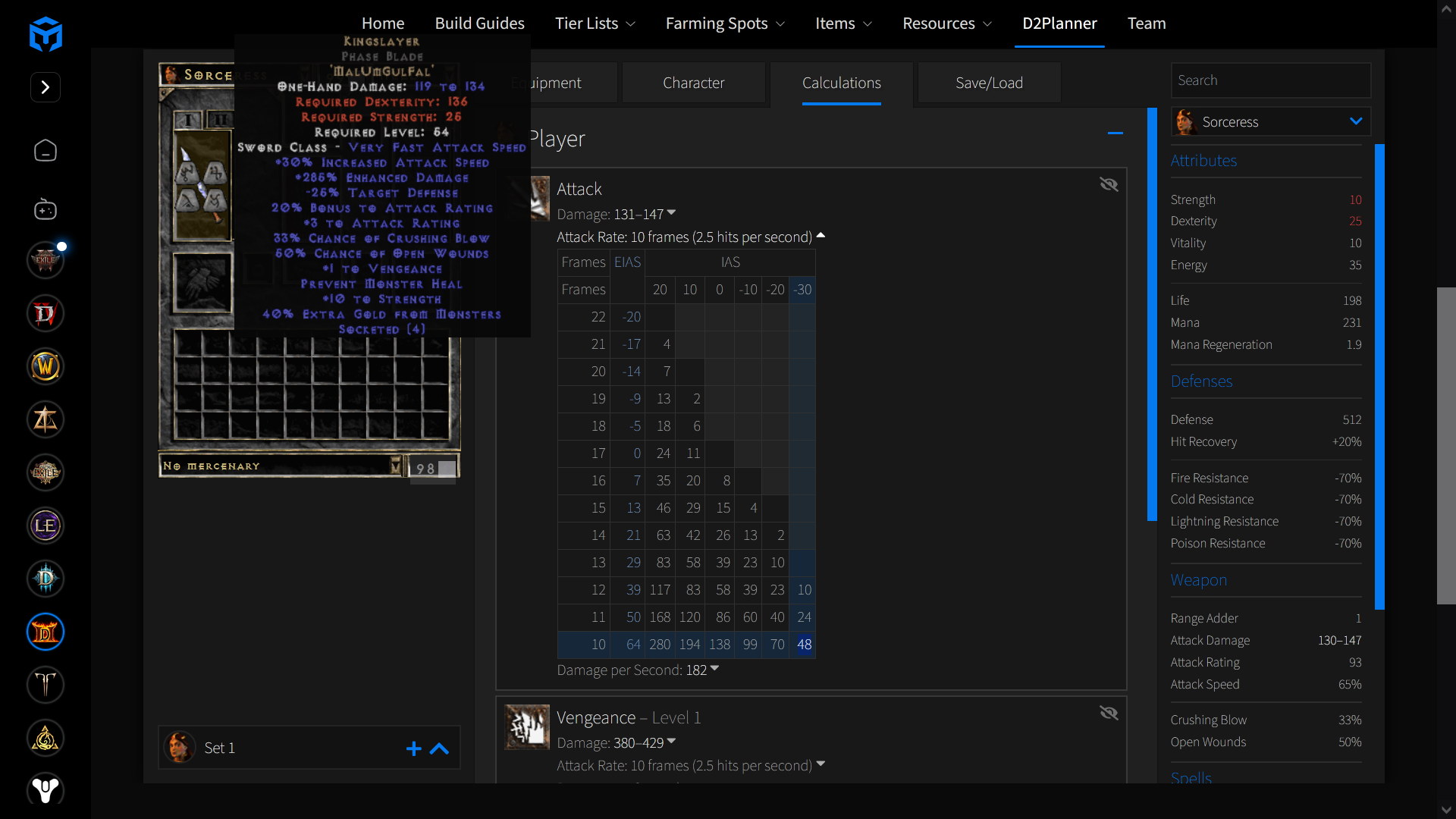1456x819 pixels.
Task: Click the Vengeance skill icon
Action: pos(527,727)
